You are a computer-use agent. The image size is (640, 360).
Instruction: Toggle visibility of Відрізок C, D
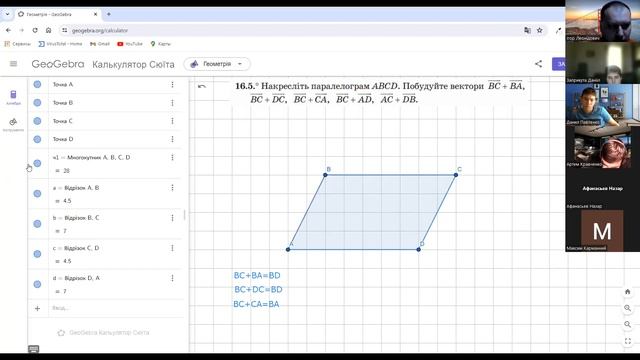[x=37, y=254]
